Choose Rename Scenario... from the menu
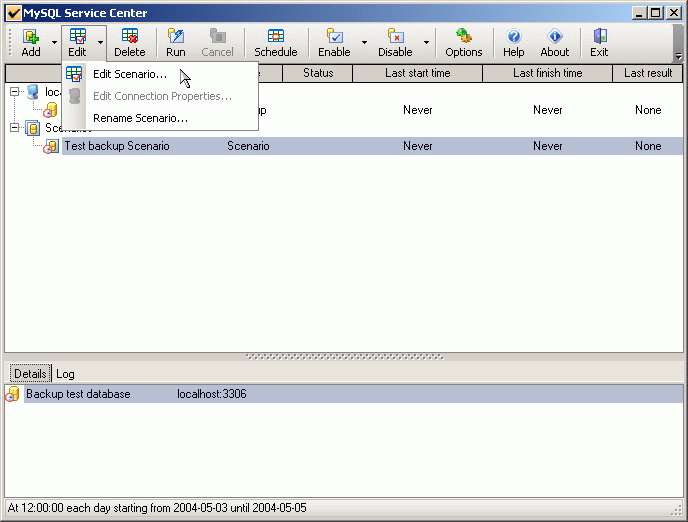Viewport: 688px width, 522px height. pos(160,118)
